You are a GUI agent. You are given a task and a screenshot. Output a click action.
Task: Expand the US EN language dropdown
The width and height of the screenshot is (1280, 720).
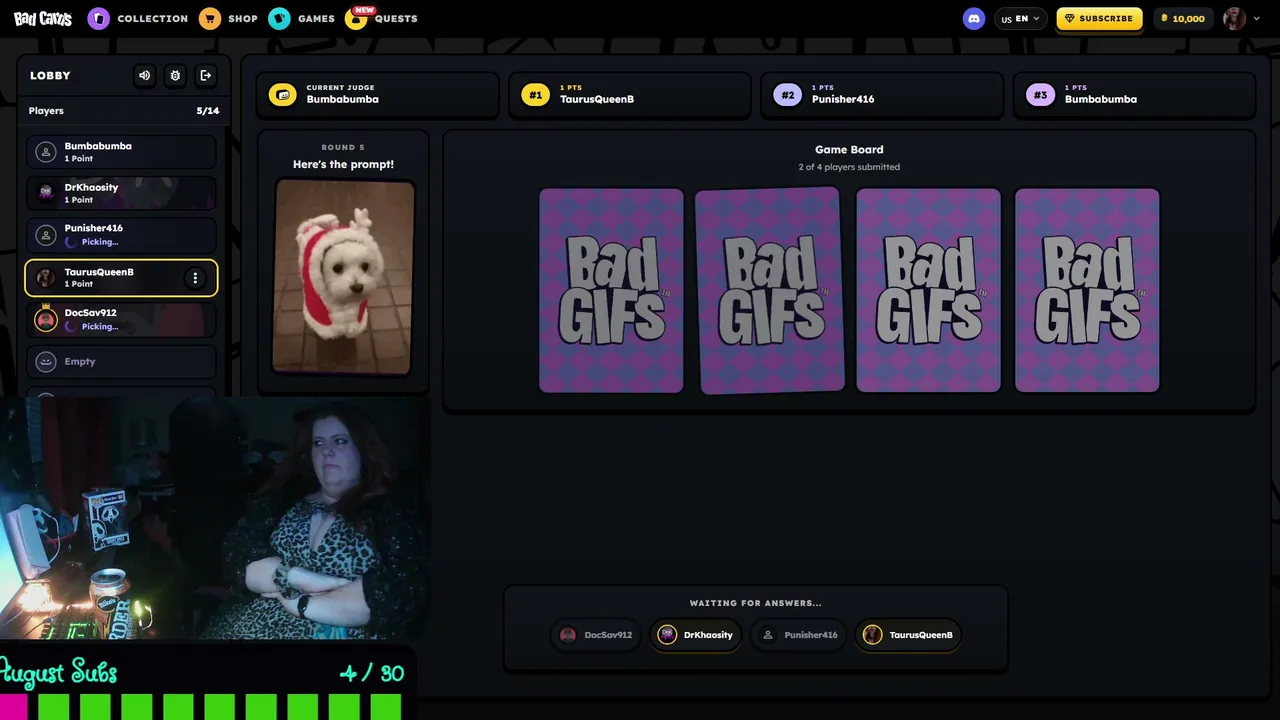(1020, 18)
